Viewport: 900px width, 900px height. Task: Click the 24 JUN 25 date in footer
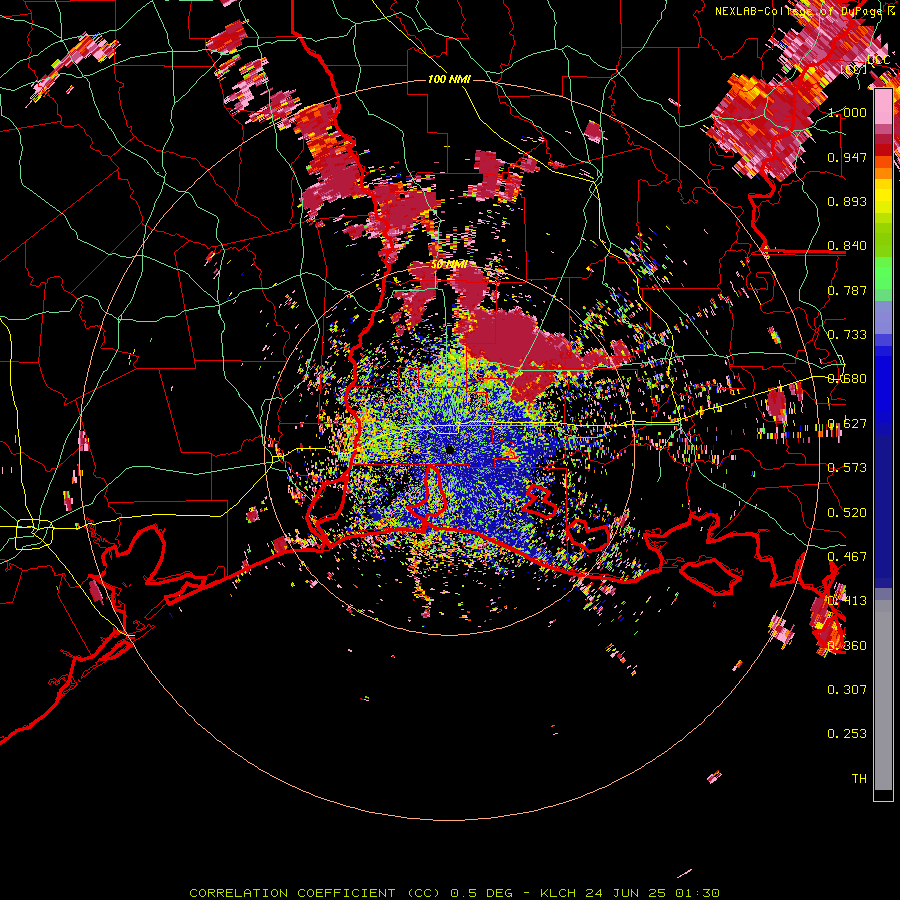626,893
